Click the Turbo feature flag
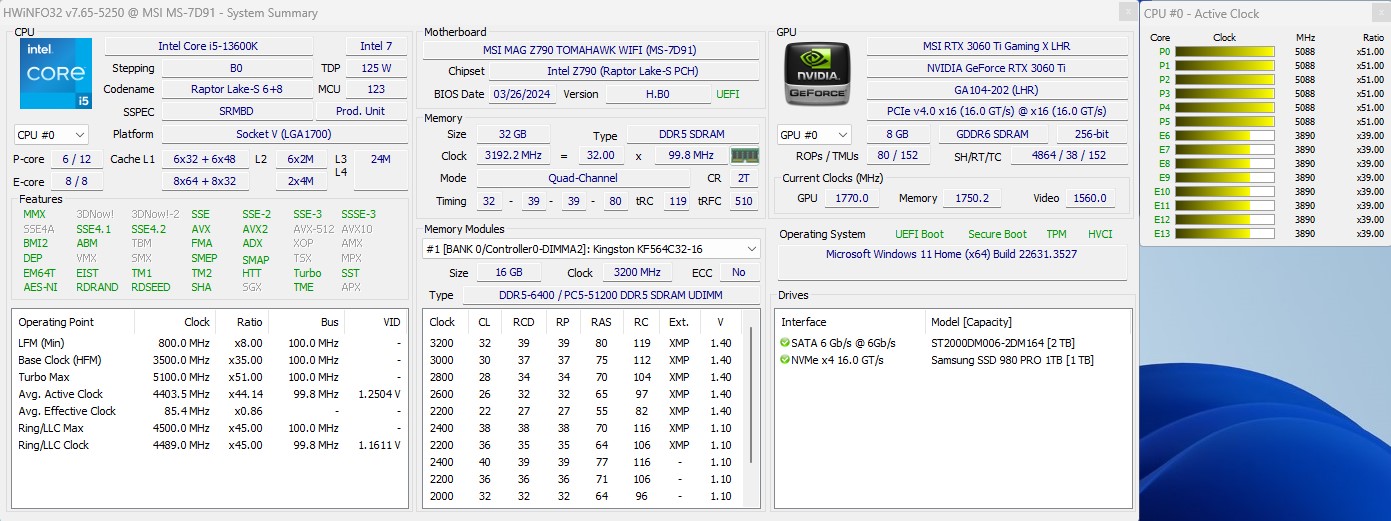This screenshot has width=1391, height=521. (x=307, y=273)
